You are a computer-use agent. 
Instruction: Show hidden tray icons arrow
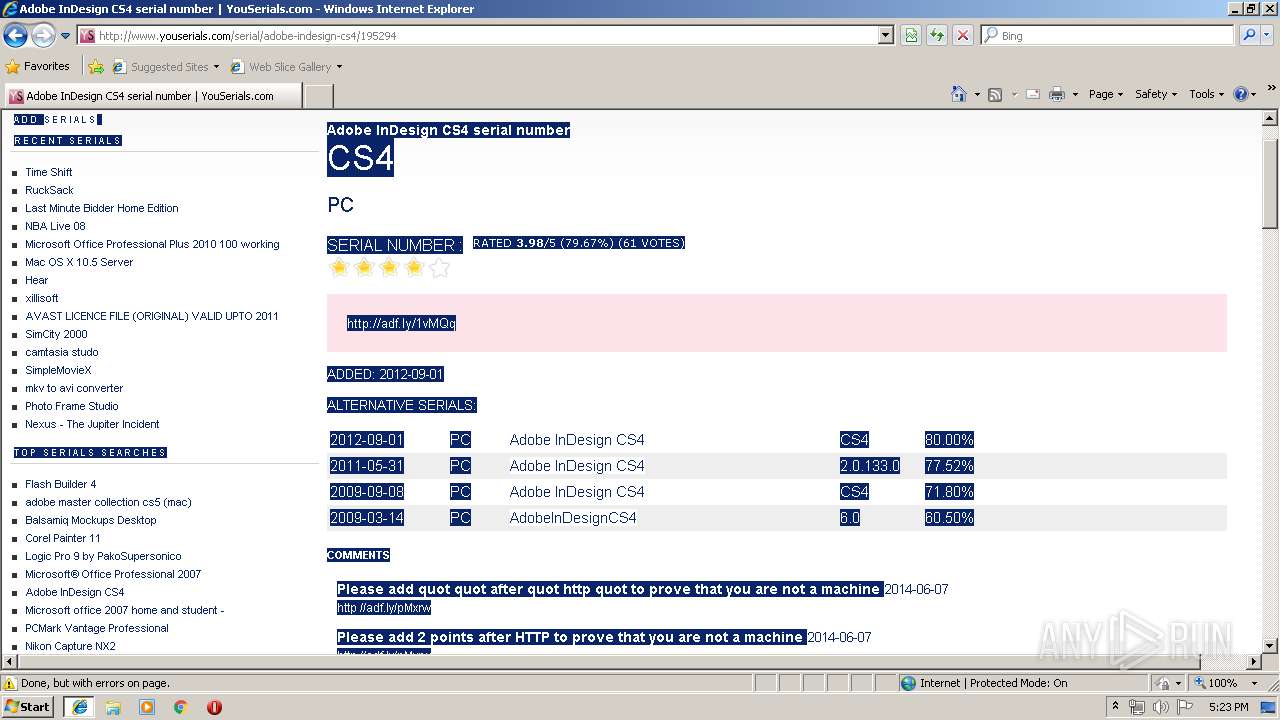click(1116, 706)
